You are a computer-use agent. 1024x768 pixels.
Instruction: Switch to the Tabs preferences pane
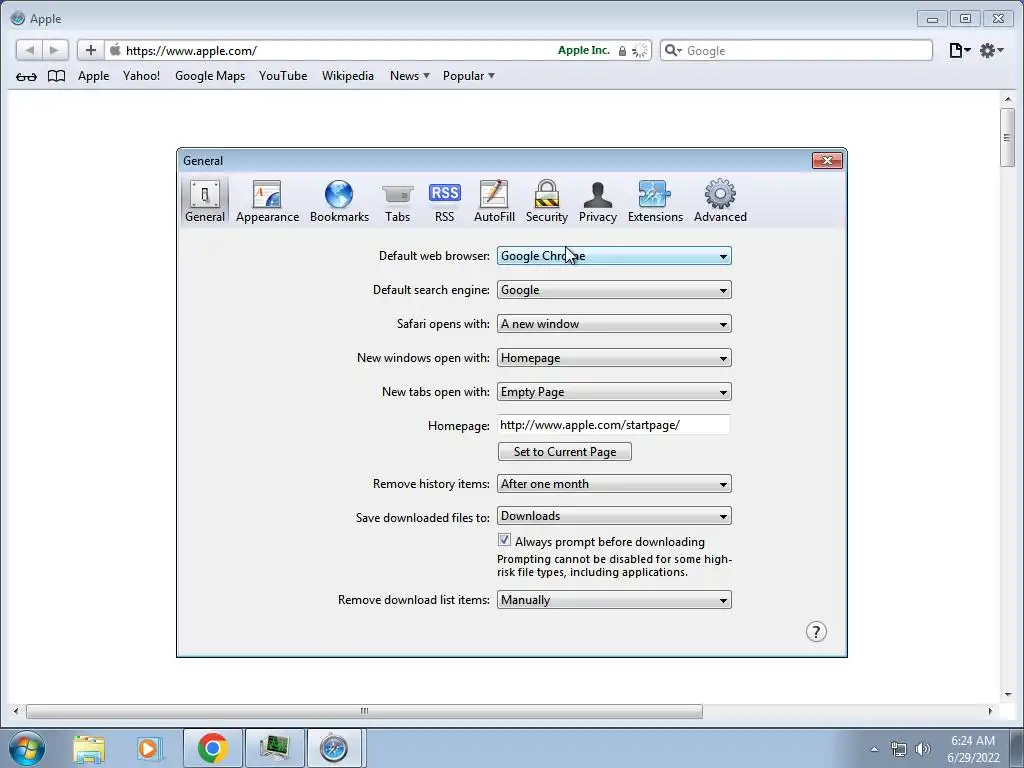pyautogui.click(x=397, y=200)
